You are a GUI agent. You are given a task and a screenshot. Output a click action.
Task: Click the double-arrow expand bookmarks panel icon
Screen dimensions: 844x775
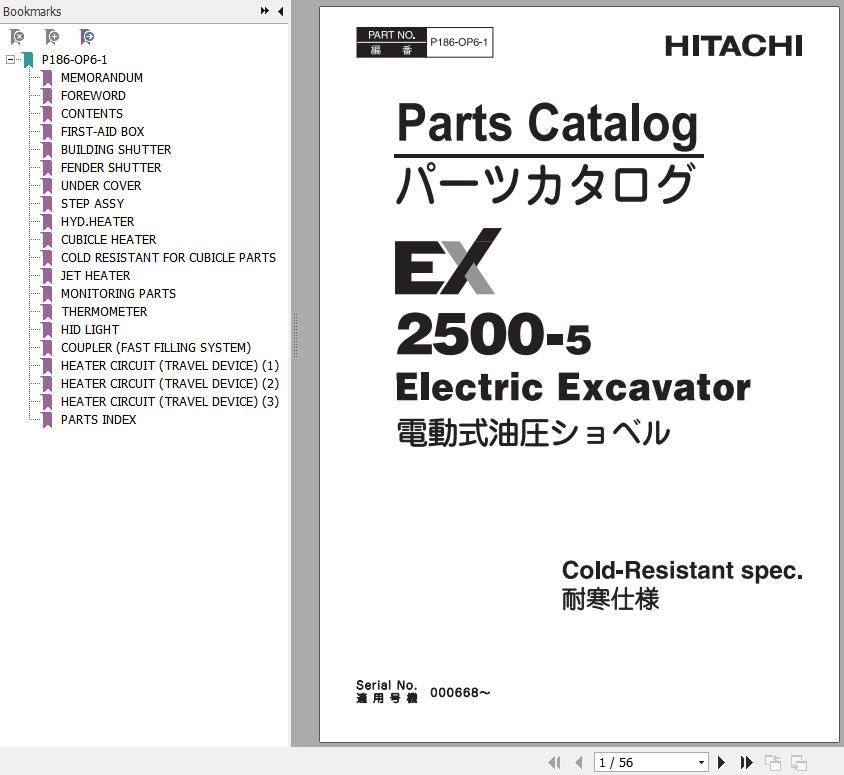[x=264, y=11]
